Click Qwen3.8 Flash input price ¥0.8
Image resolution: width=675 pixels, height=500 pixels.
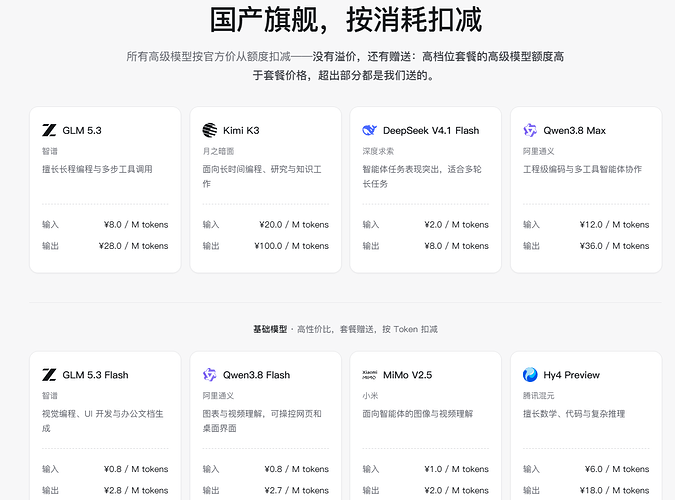pos(296,469)
